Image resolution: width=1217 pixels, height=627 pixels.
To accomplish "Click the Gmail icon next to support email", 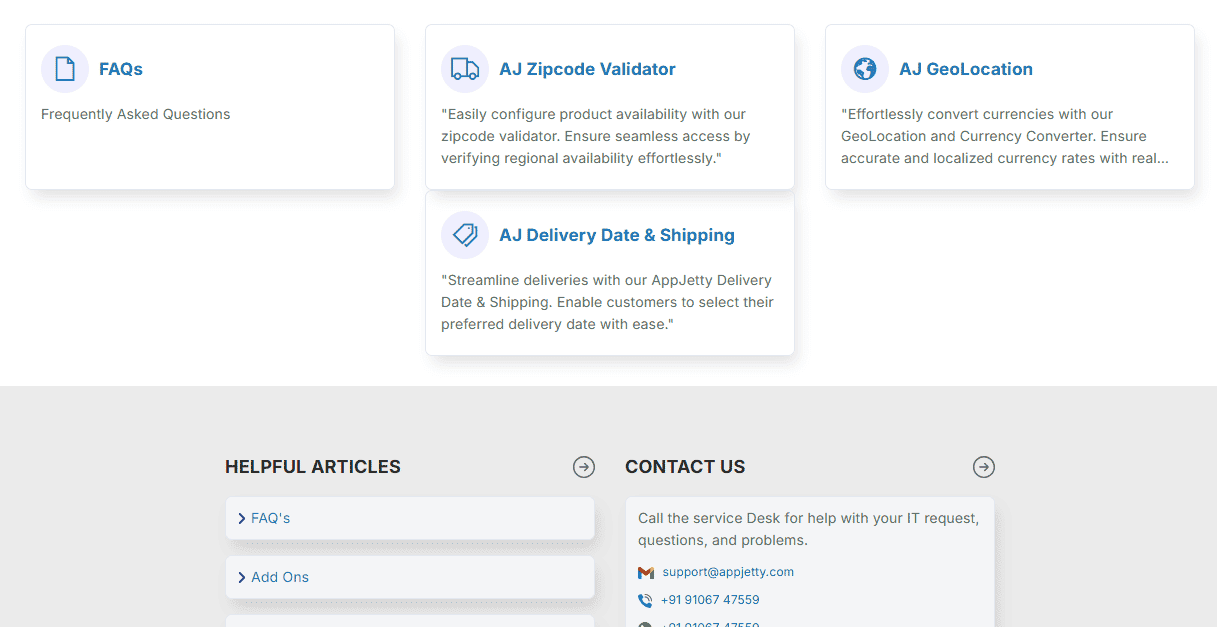I will point(646,573).
